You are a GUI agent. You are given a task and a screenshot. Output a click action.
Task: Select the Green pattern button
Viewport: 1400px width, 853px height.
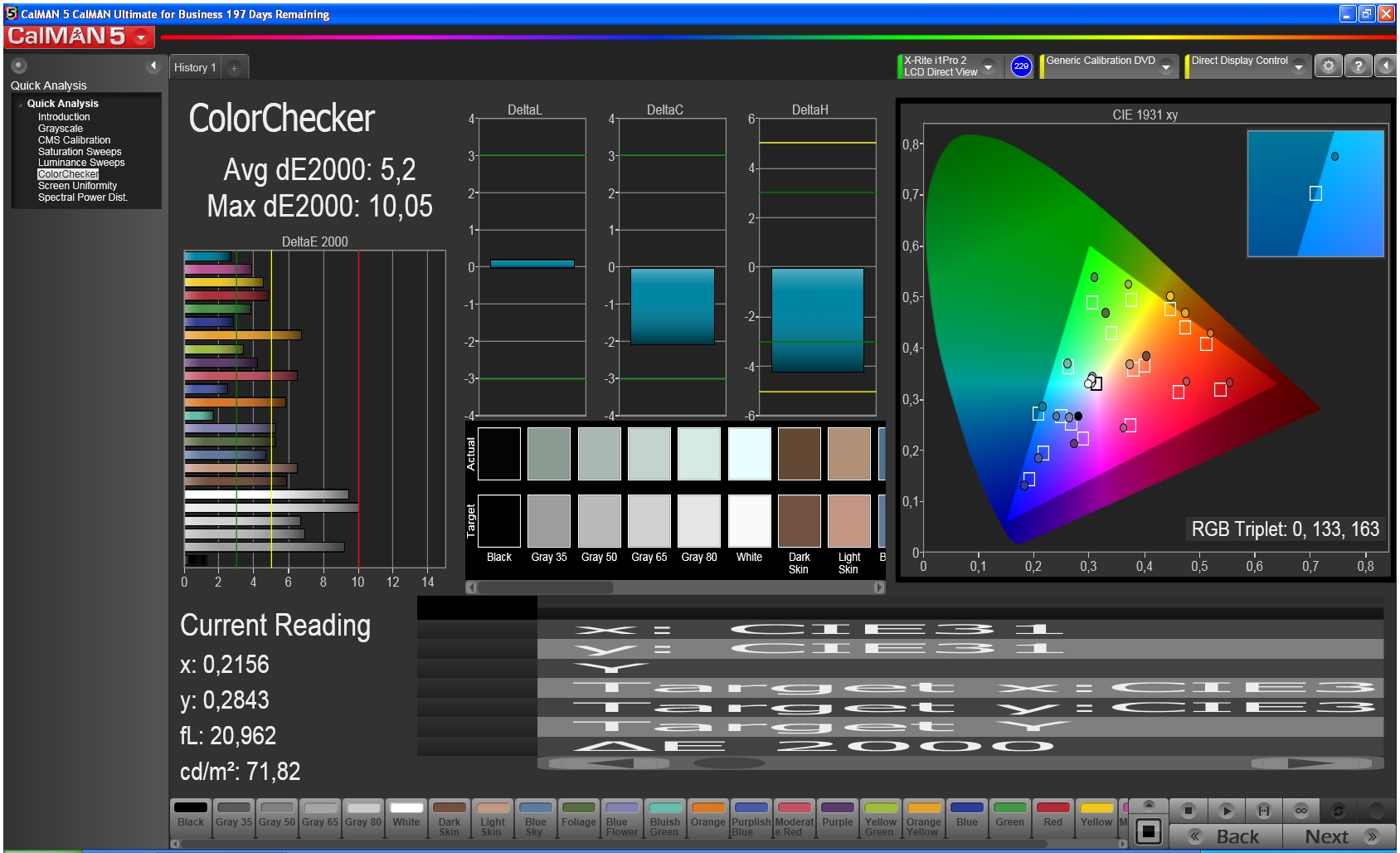tap(1010, 817)
